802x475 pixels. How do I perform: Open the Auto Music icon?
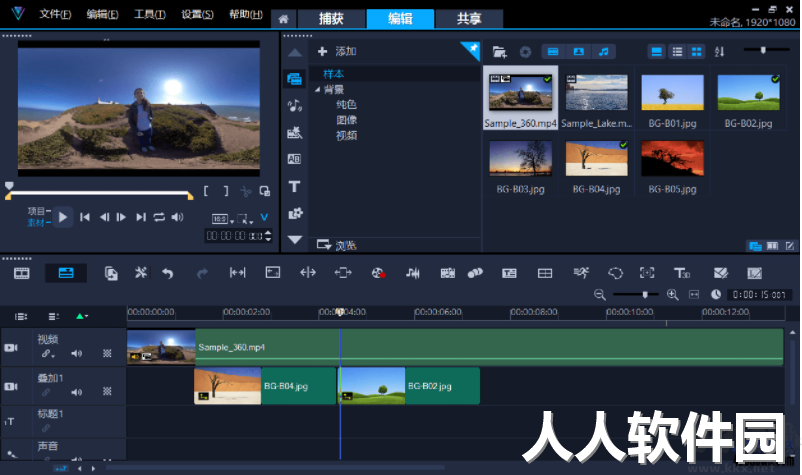click(448, 273)
